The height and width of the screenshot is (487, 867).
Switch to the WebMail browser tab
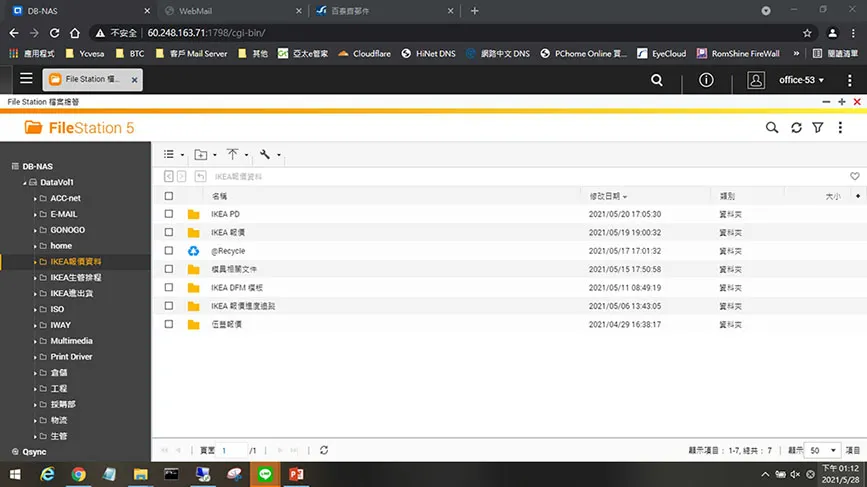pos(232,11)
